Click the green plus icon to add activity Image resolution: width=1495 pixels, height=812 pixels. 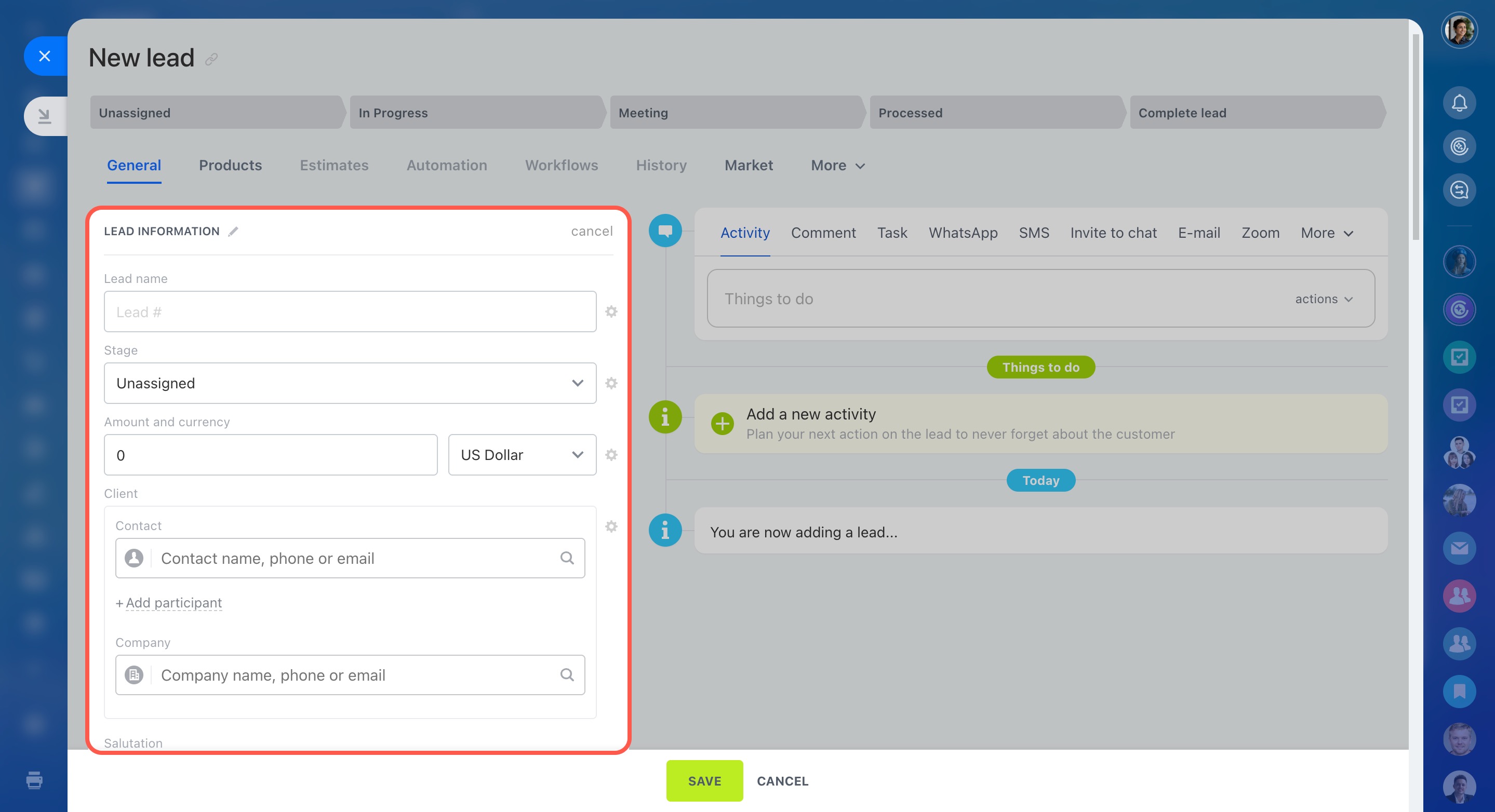point(722,424)
